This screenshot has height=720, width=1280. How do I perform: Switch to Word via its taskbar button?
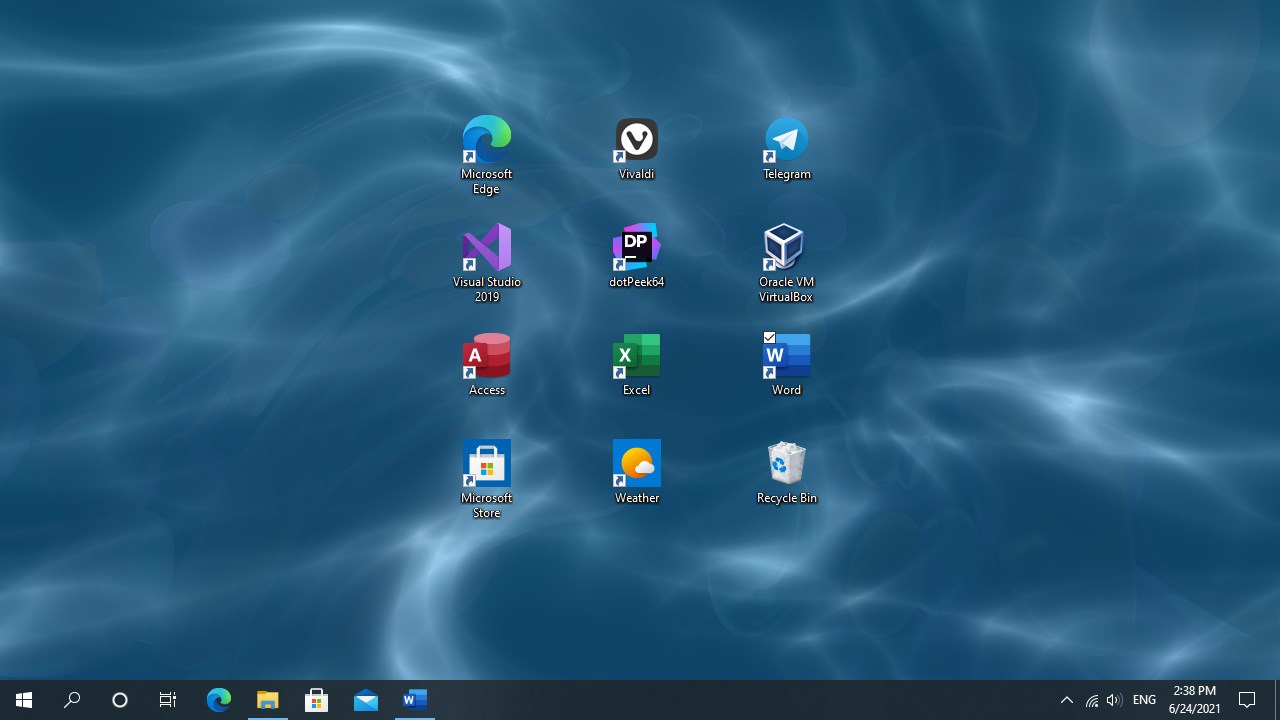414,700
